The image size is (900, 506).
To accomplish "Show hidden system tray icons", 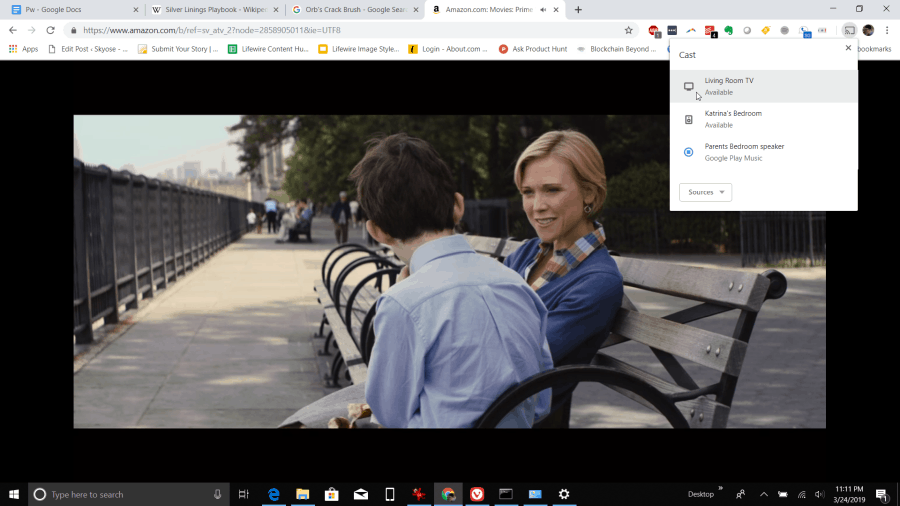I will tap(763, 494).
